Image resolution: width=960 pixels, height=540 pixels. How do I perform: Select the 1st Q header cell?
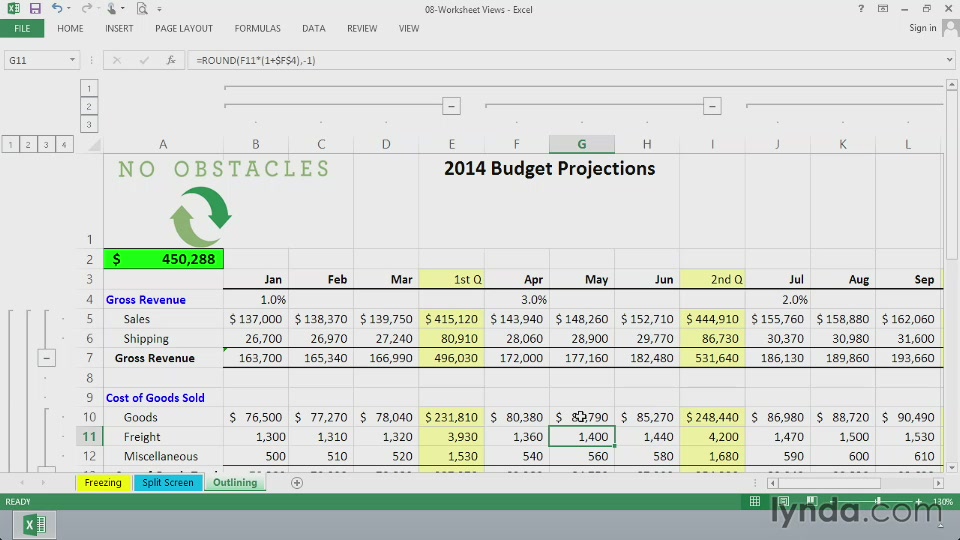click(x=451, y=279)
